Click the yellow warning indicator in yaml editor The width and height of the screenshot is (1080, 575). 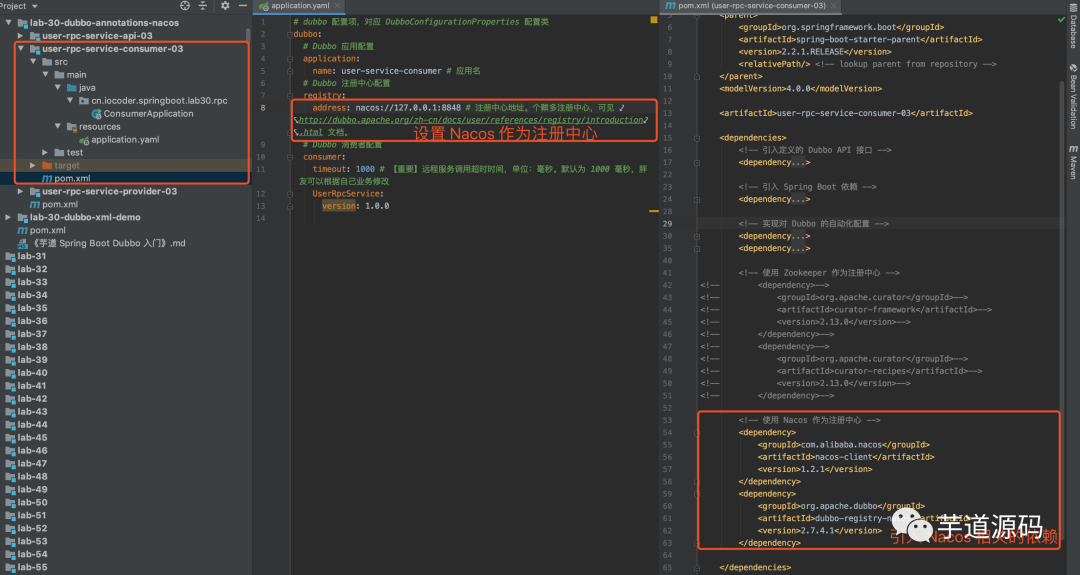654,19
